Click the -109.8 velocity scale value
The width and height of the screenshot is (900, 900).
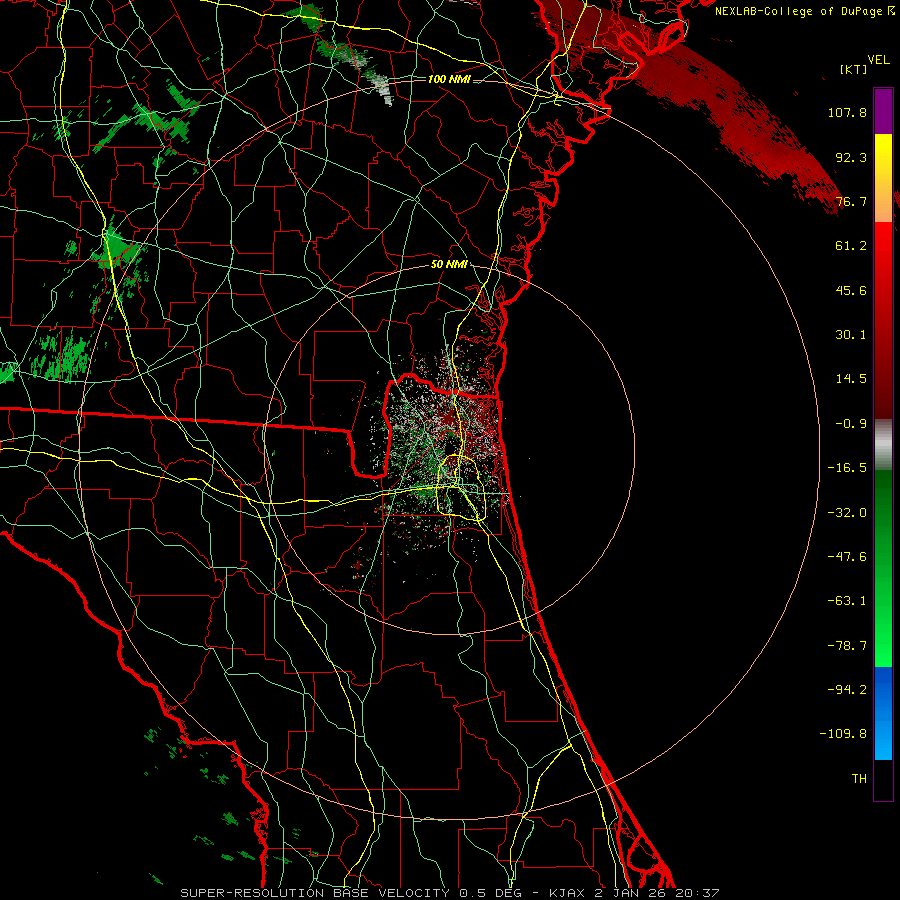(x=843, y=734)
